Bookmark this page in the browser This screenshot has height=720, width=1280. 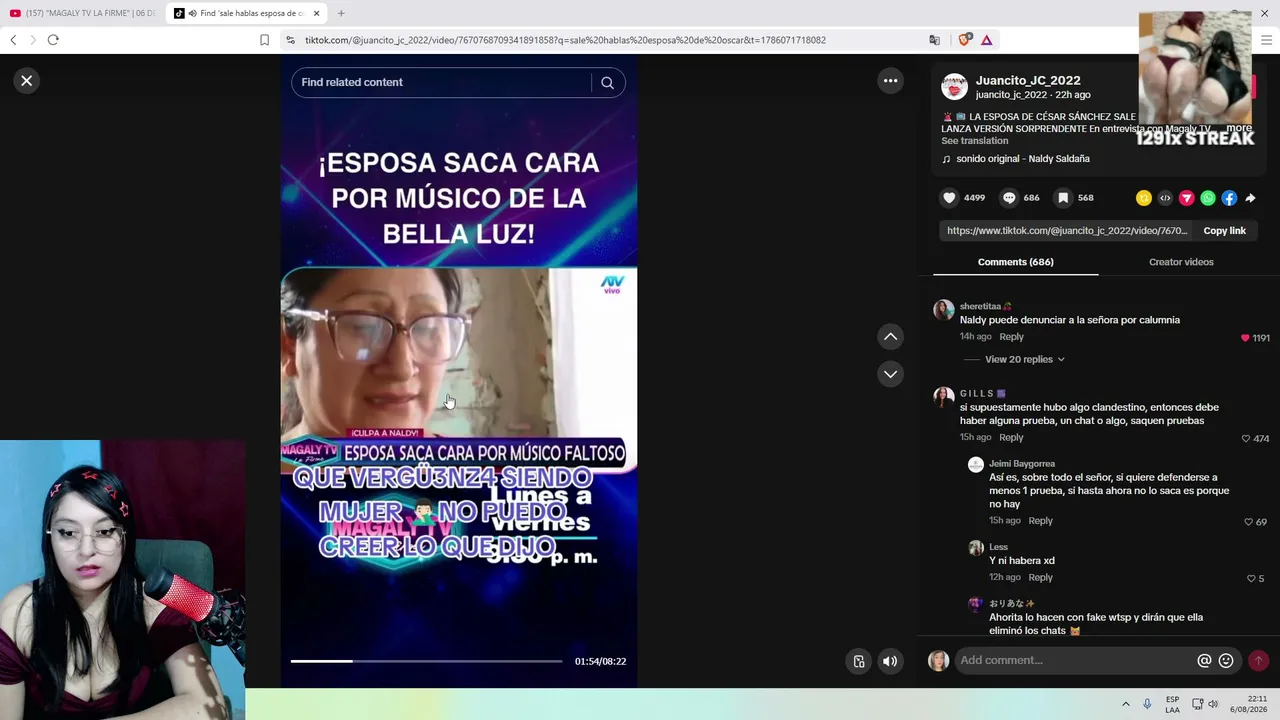[264, 40]
